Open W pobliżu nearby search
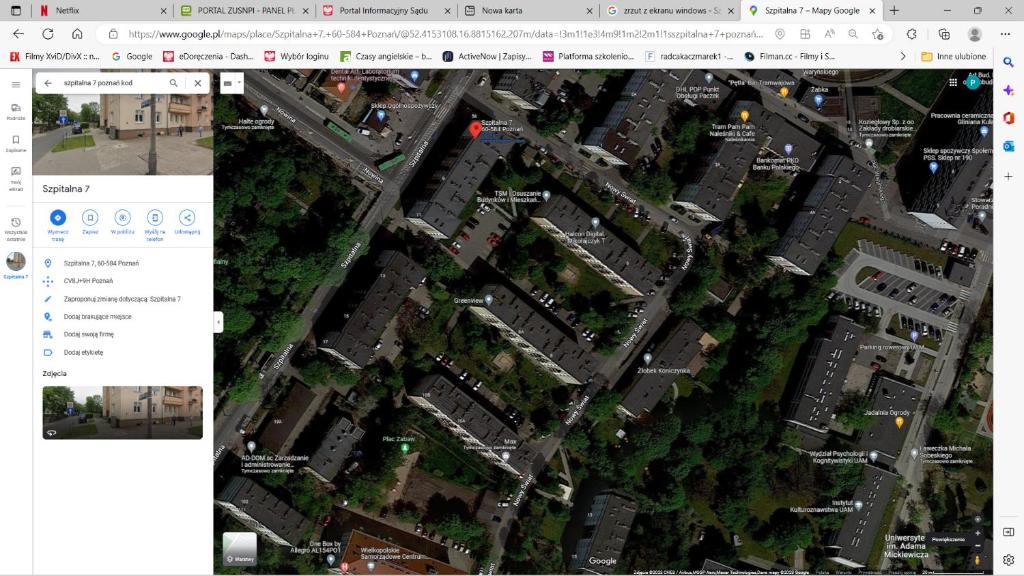The image size is (1024, 576). point(122,217)
